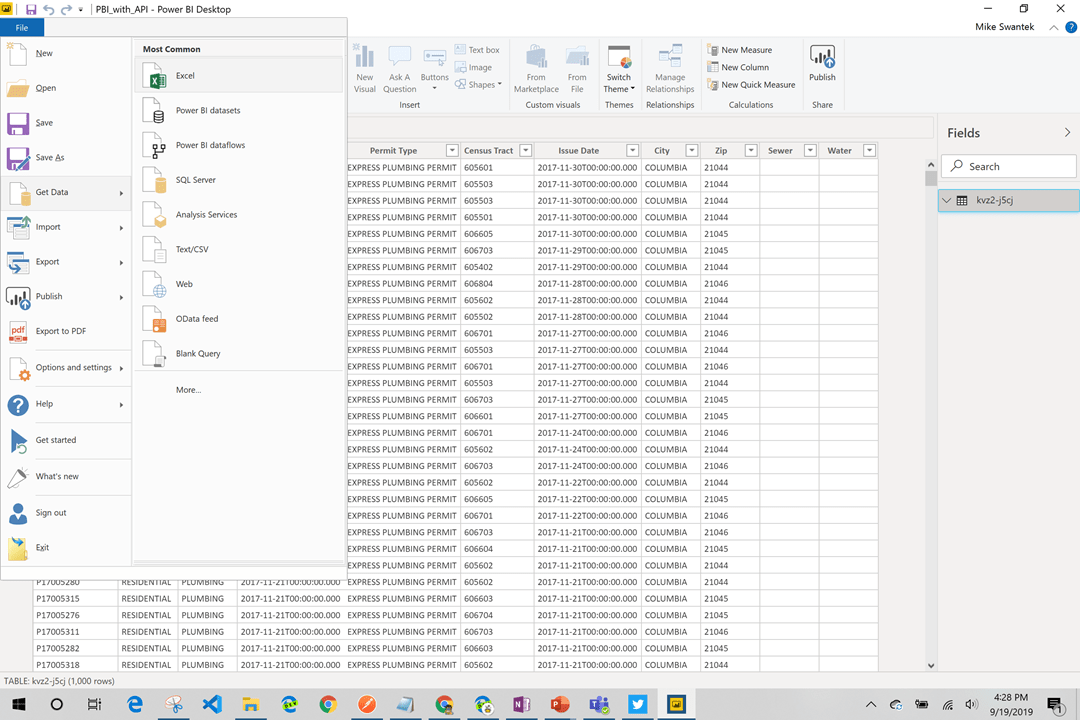Click the vertical scrollbar of the data table
This screenshot has height=720, width=1080.
pos(931,400)
